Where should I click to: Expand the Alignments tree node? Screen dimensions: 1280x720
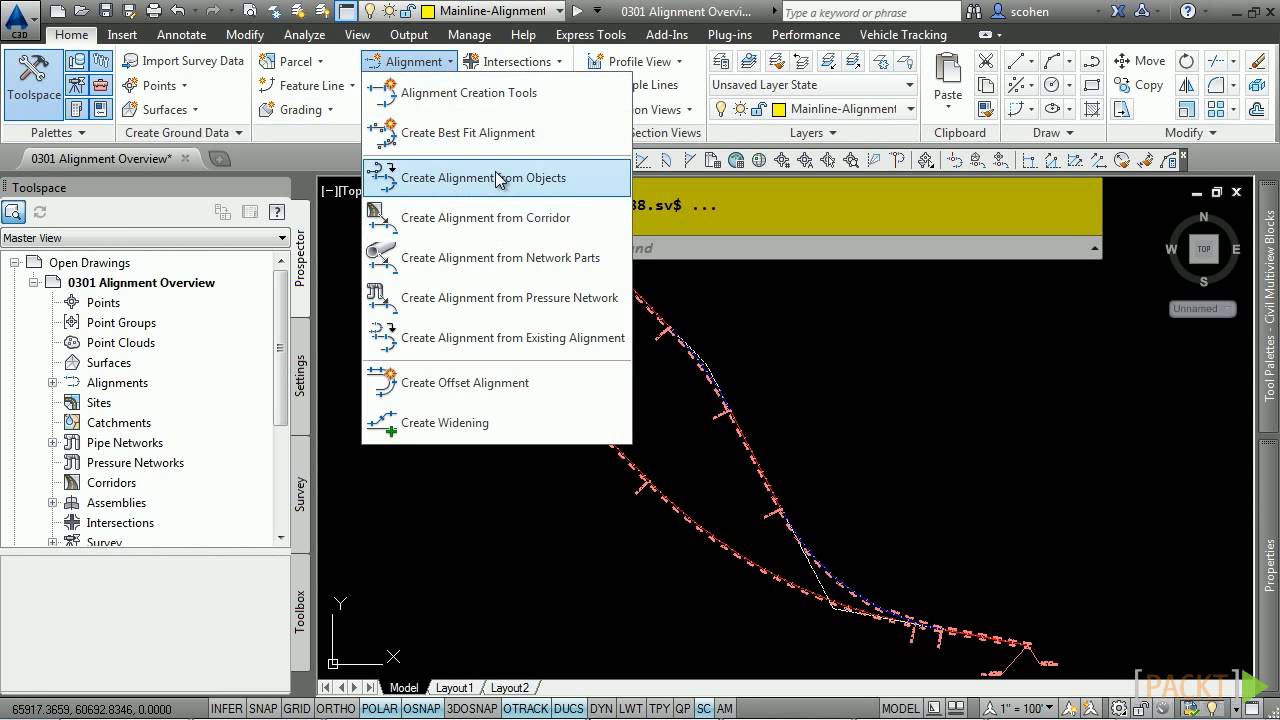tap(53, 383)
